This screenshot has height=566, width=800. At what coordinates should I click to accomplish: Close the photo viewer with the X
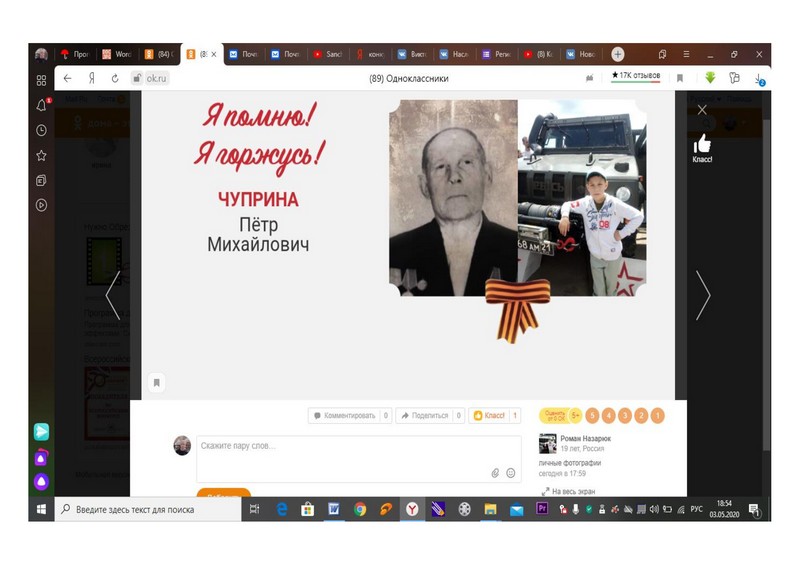702,109
